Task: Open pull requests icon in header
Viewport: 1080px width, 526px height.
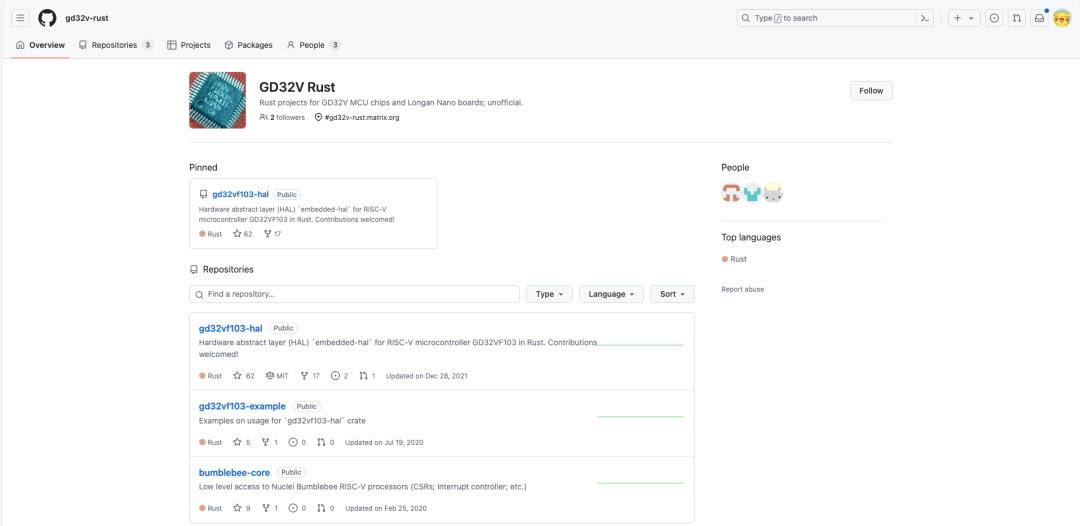Action: pos(1017,19)
